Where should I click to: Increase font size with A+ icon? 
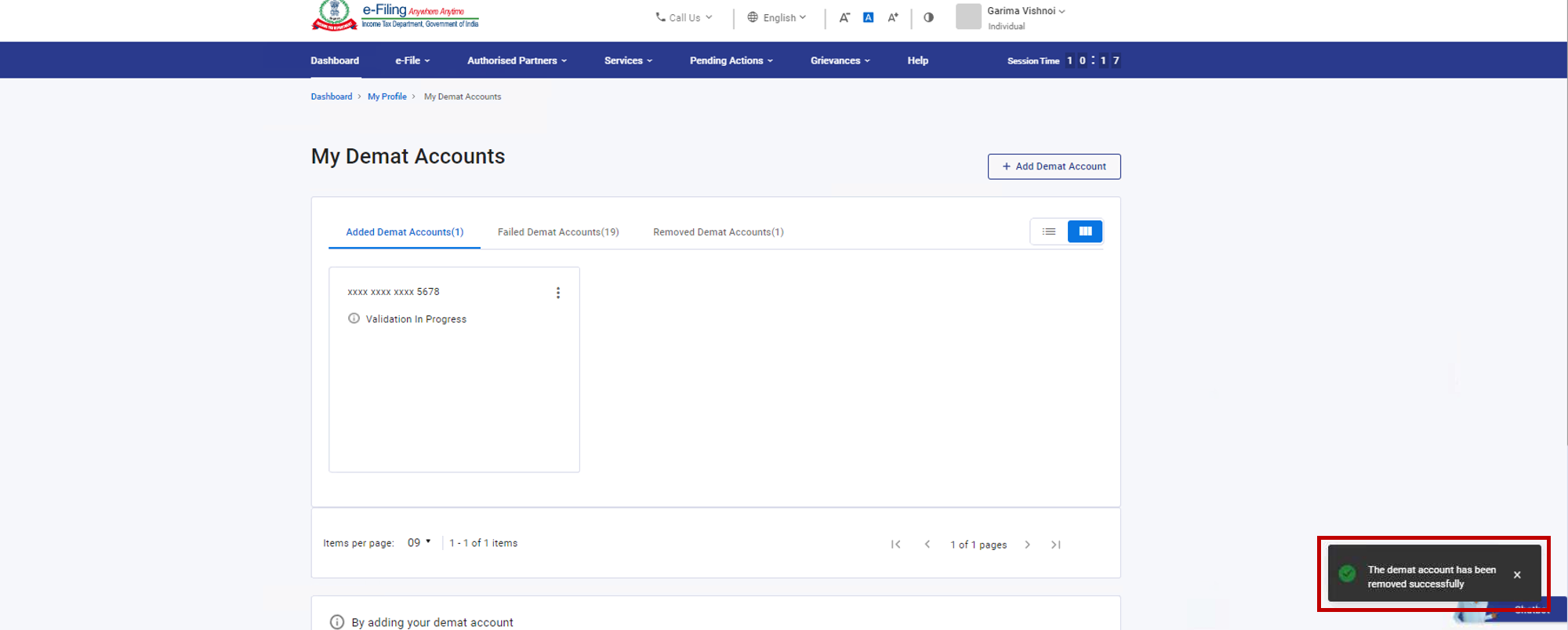pyautogui.click(x=892, y=17)
